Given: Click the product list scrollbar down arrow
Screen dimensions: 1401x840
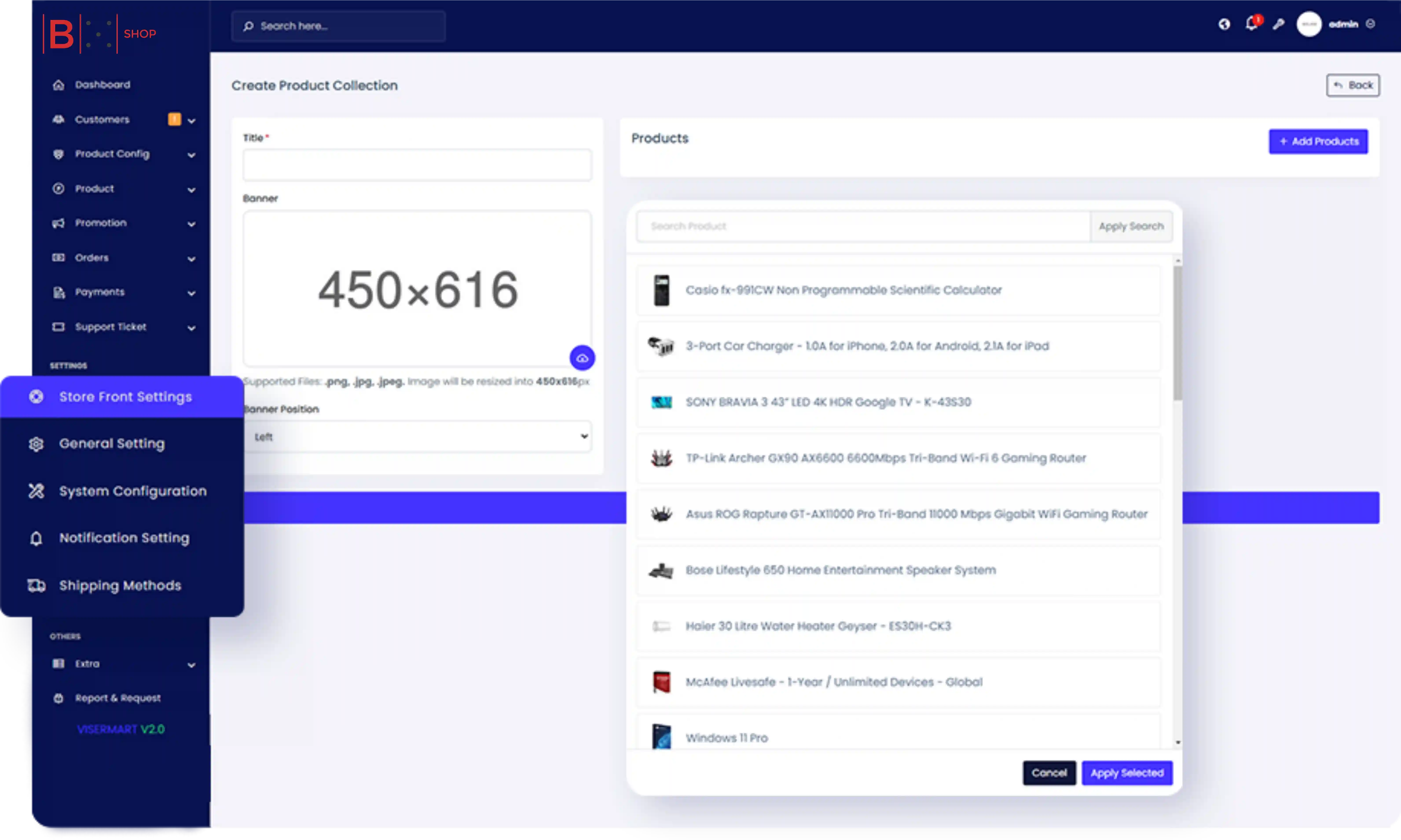Looking at the screenshot, I should (1178, 742).
